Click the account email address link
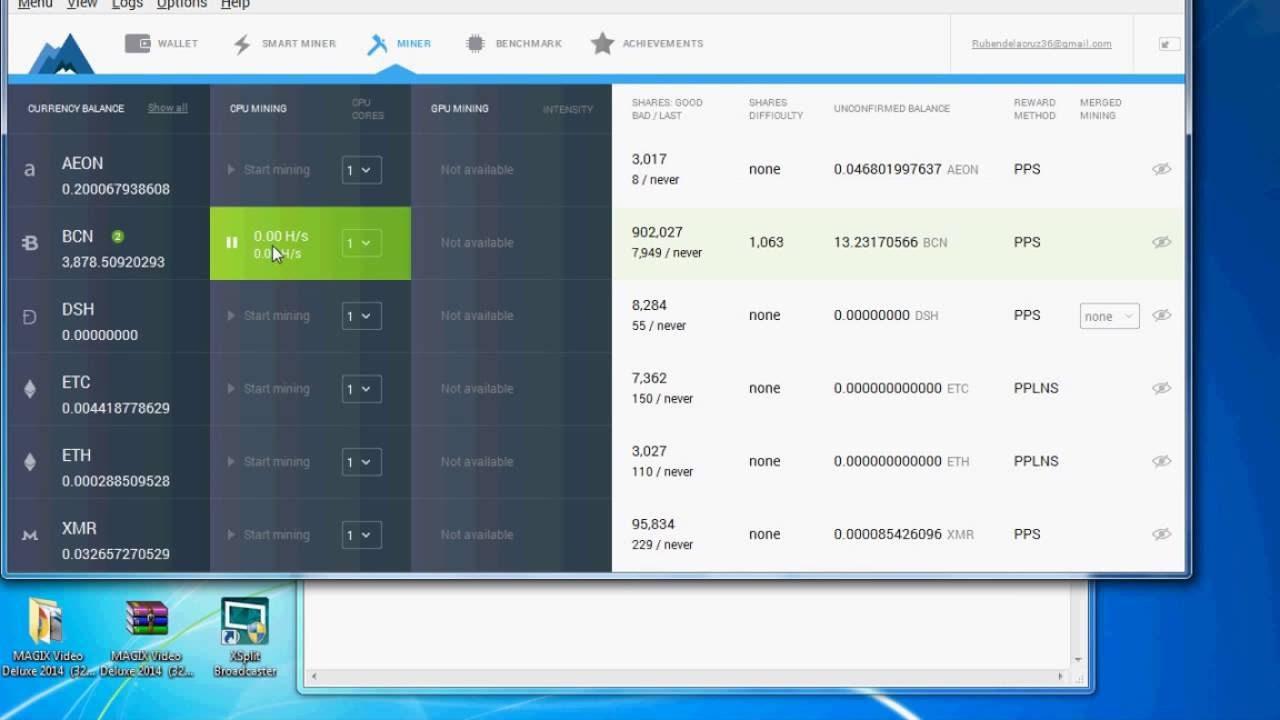Viewport: 1280px width, 720px height. 1041,44
